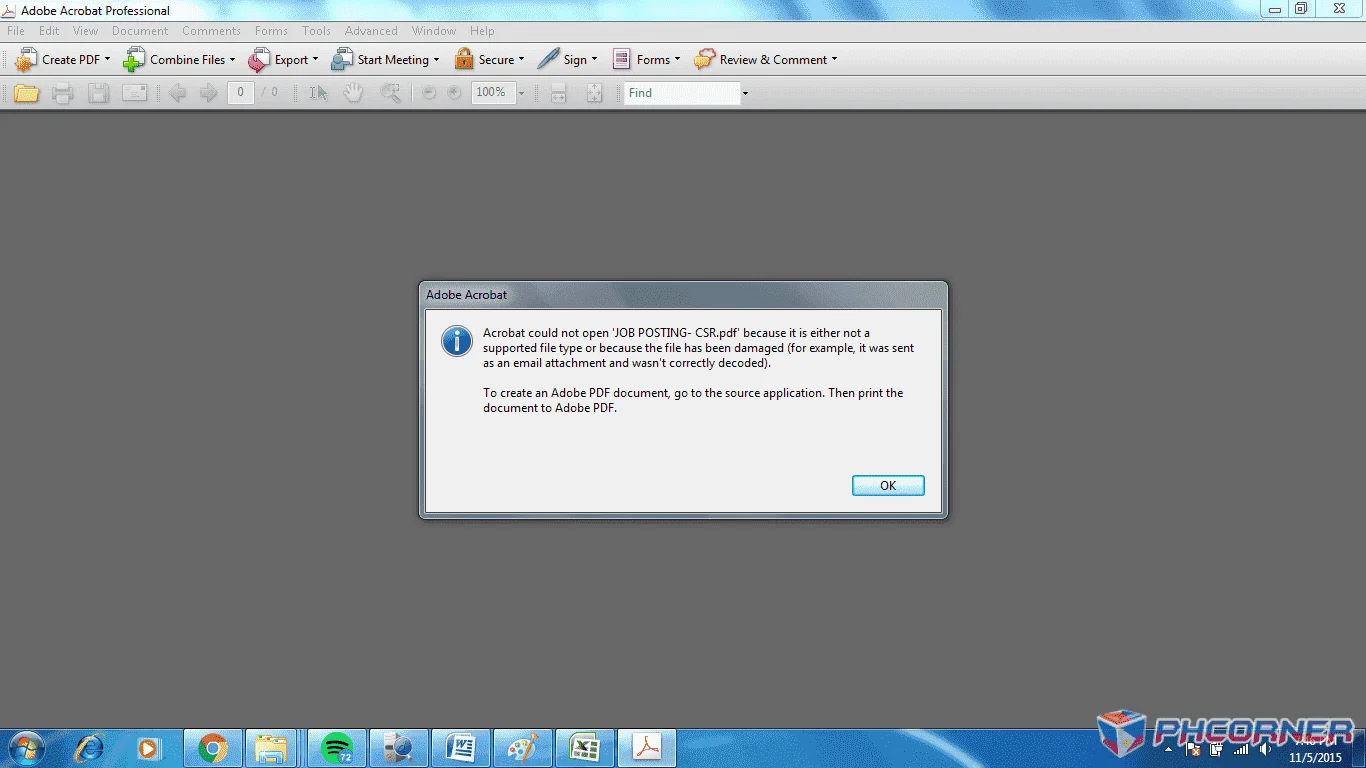Open the Window menu
The height and width of the screenshot is (768, 1366).
point(434,31)
